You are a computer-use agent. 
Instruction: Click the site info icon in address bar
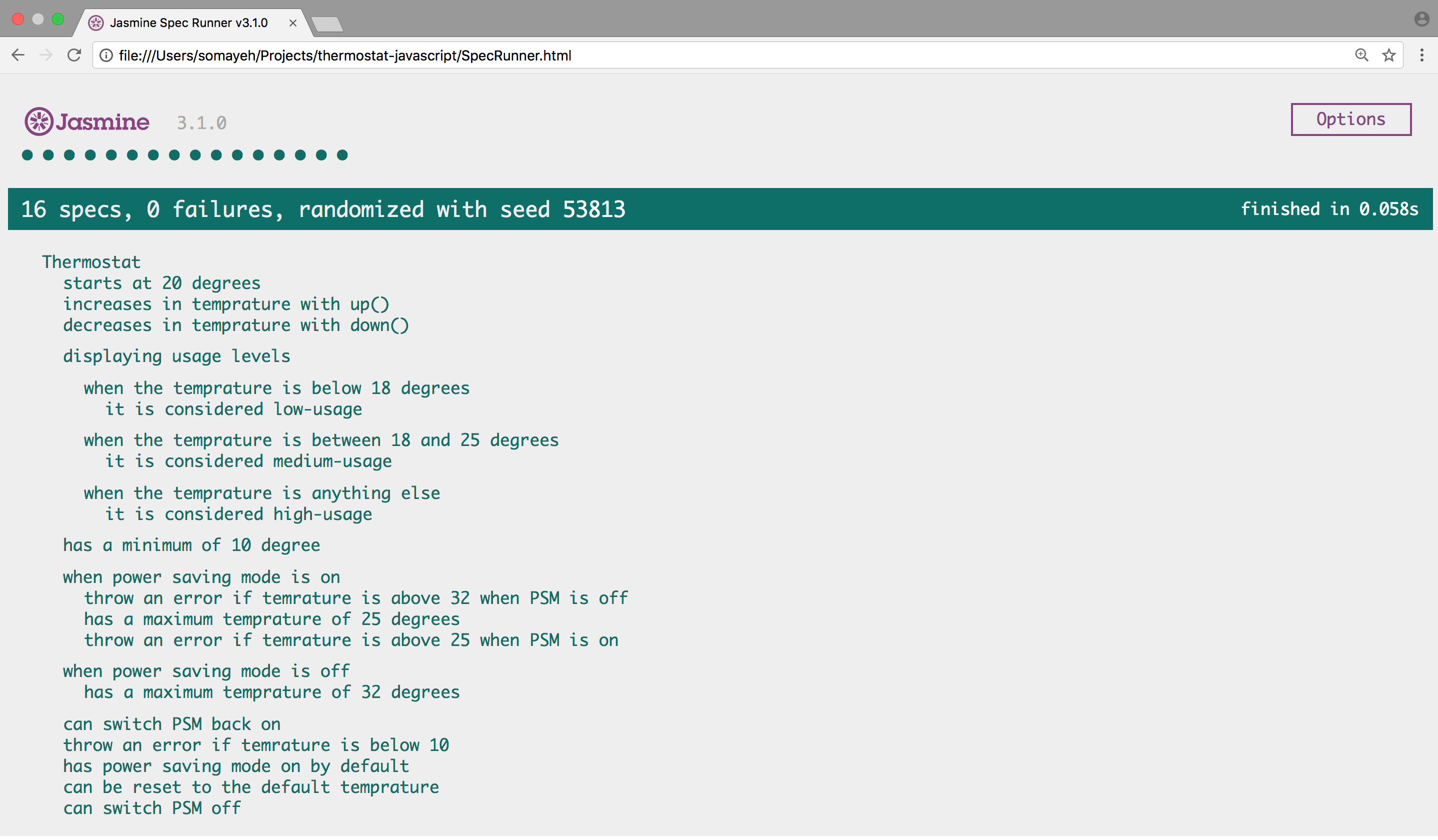[106, 55]
